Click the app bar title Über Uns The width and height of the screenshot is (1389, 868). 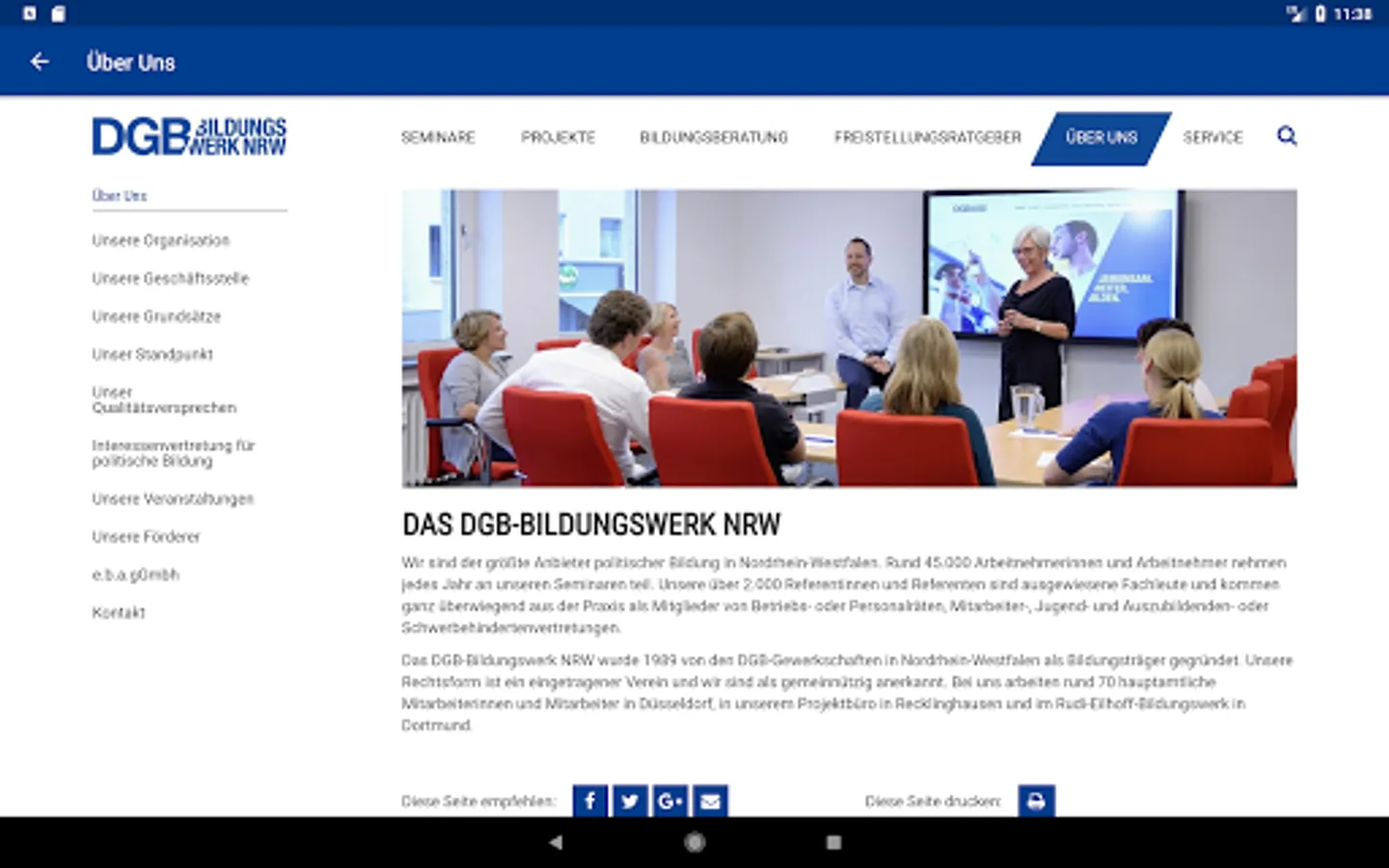point(131,63)
